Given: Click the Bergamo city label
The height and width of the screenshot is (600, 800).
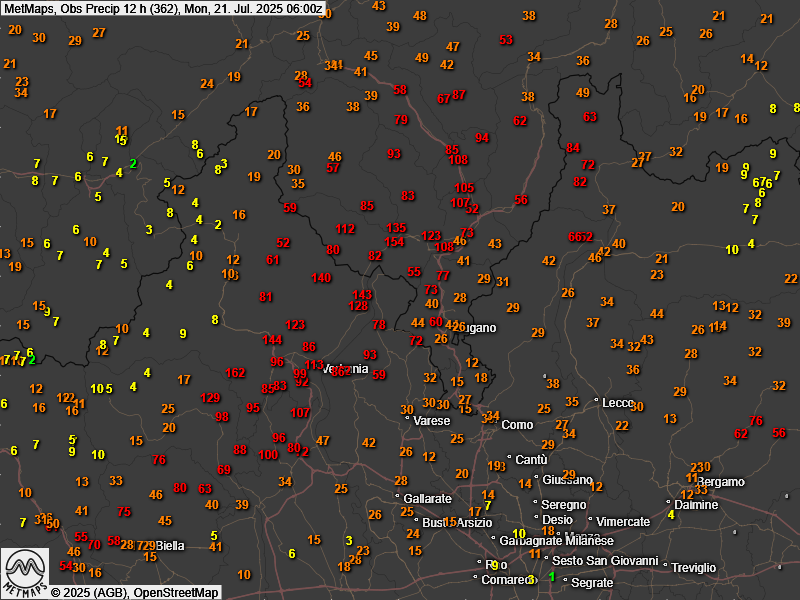Looking at the screenshot, I should pyautogui.click(x=721, y=482).
